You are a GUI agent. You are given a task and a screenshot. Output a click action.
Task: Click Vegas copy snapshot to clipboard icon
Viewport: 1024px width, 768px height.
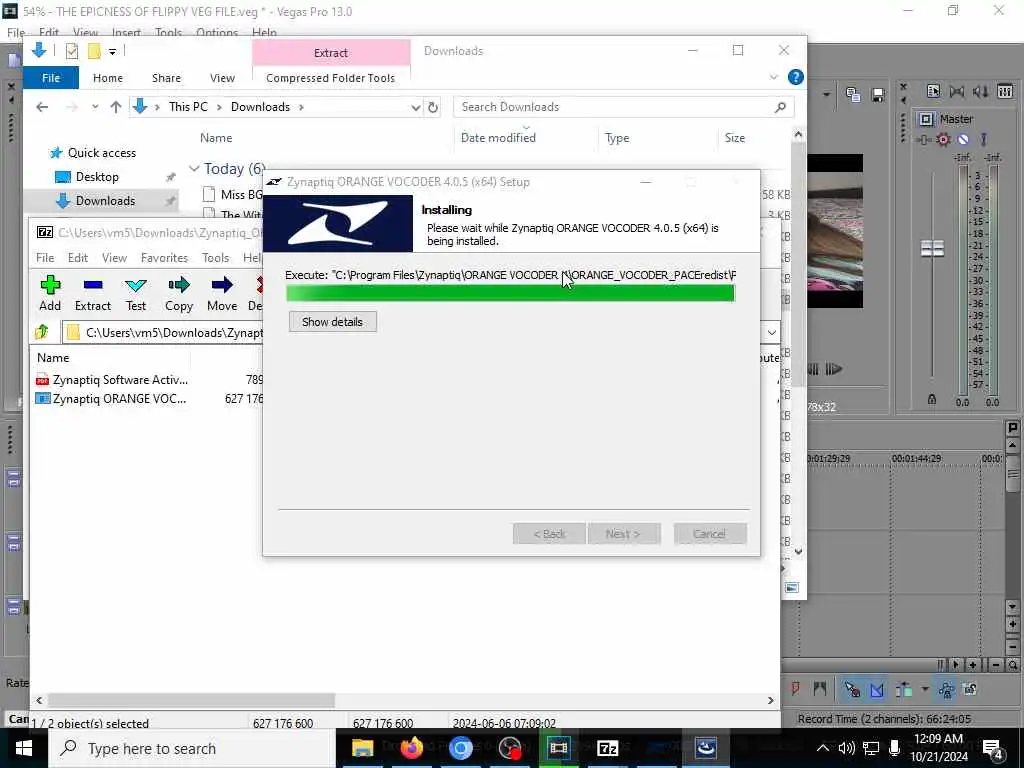pyautogui.click(x=853, y=95)
